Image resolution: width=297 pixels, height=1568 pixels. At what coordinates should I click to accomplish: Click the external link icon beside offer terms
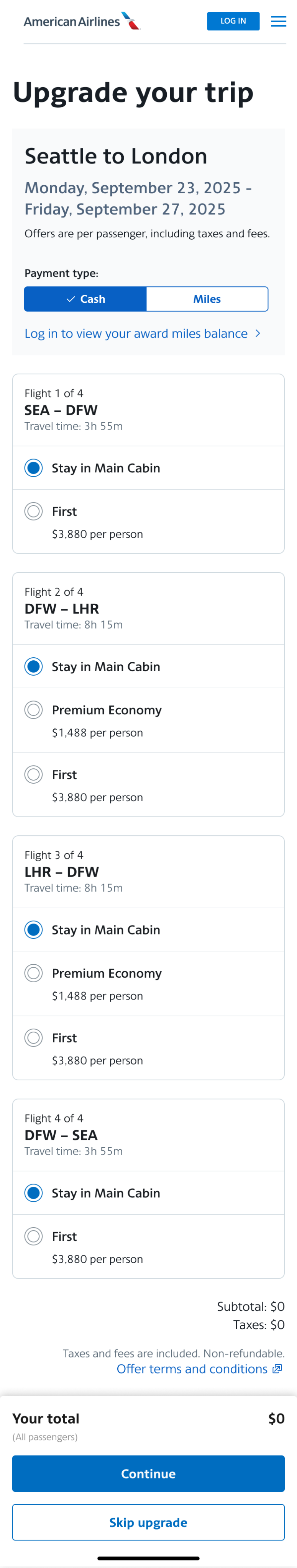(x=277, y=1368)
